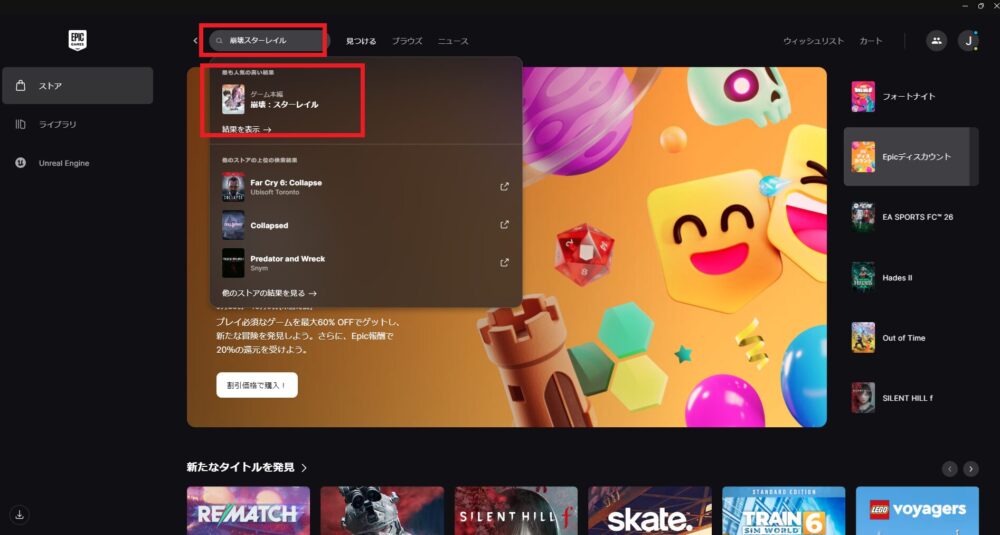Open the friends list icon
1000x535 pixels.
point(936,41)
